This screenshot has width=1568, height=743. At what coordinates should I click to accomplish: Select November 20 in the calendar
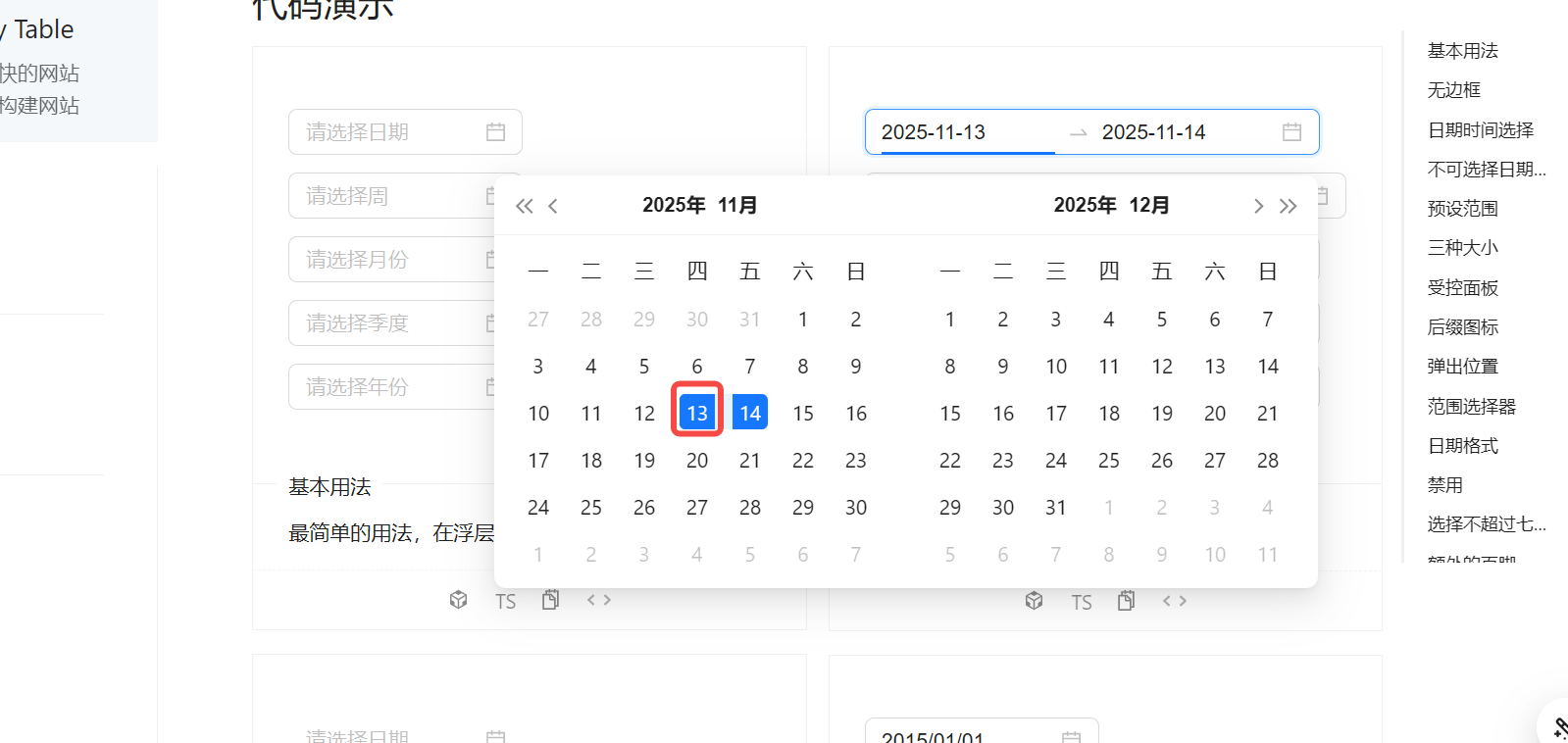pos(696,461)
